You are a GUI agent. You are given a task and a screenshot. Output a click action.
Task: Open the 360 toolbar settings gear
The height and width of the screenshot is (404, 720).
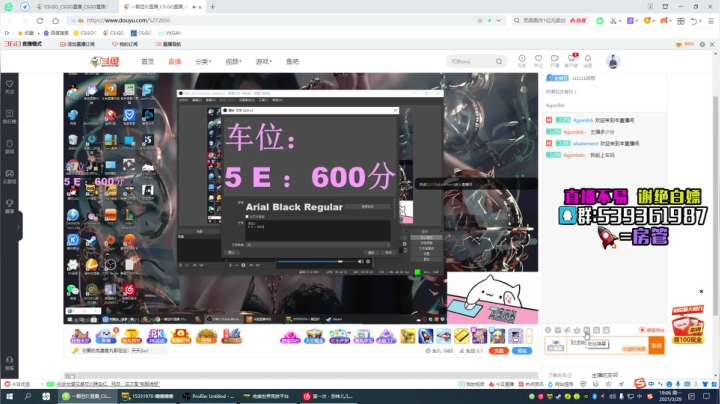pos(702,44)
